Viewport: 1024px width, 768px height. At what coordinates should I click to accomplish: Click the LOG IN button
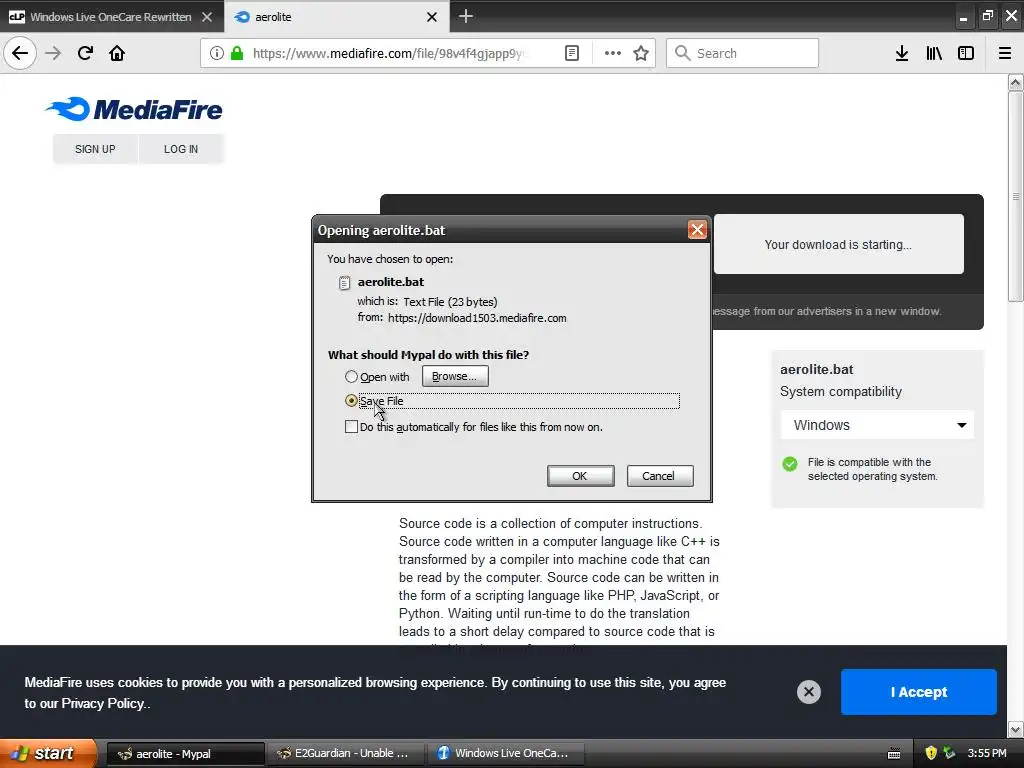pyautogui.click(x=181, y=149)
